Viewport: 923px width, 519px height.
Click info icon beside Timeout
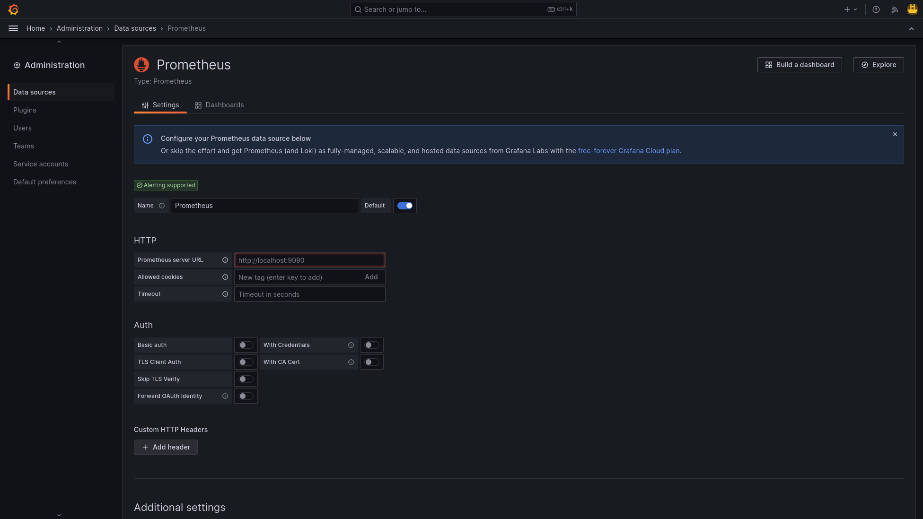point(225,294)
